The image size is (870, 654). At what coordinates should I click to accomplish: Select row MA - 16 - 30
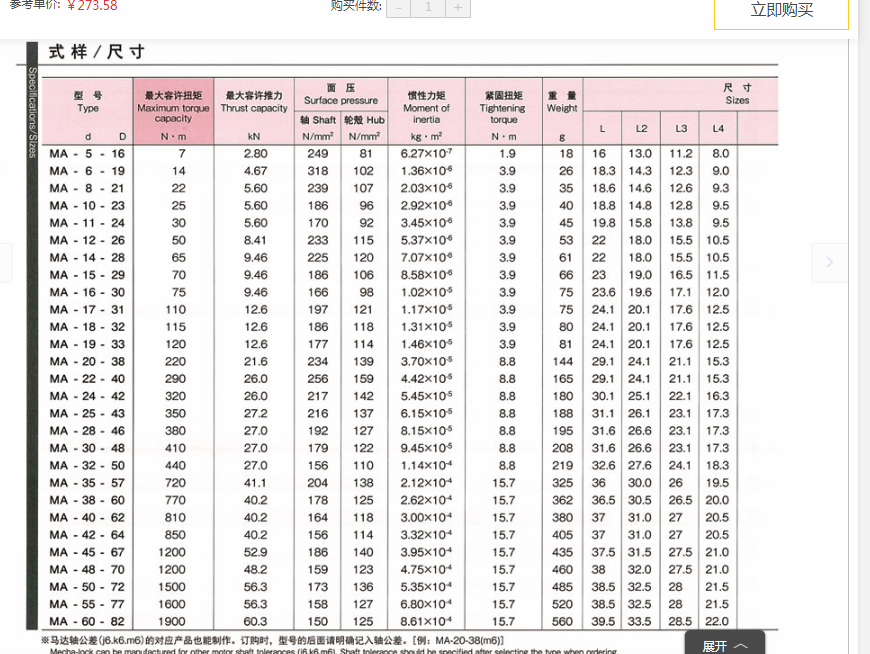pyautogui.click(x=410, y=292)
